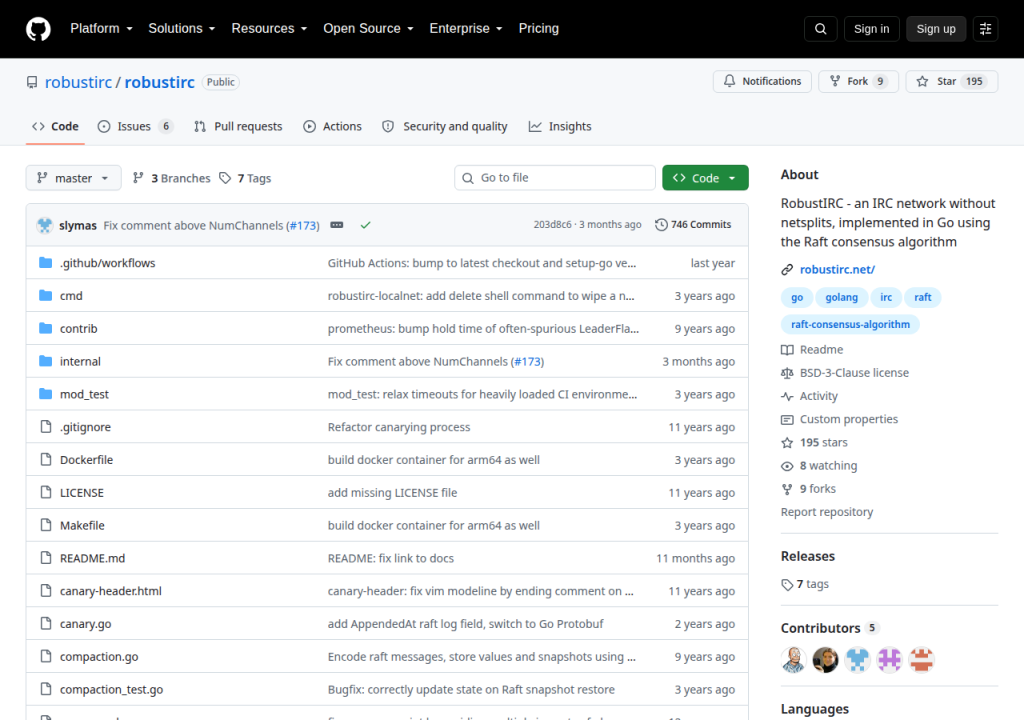This screenshot has height=720, width=1024.
Task: Click the LICENSE file icon
Action: [x=46, y=492]
